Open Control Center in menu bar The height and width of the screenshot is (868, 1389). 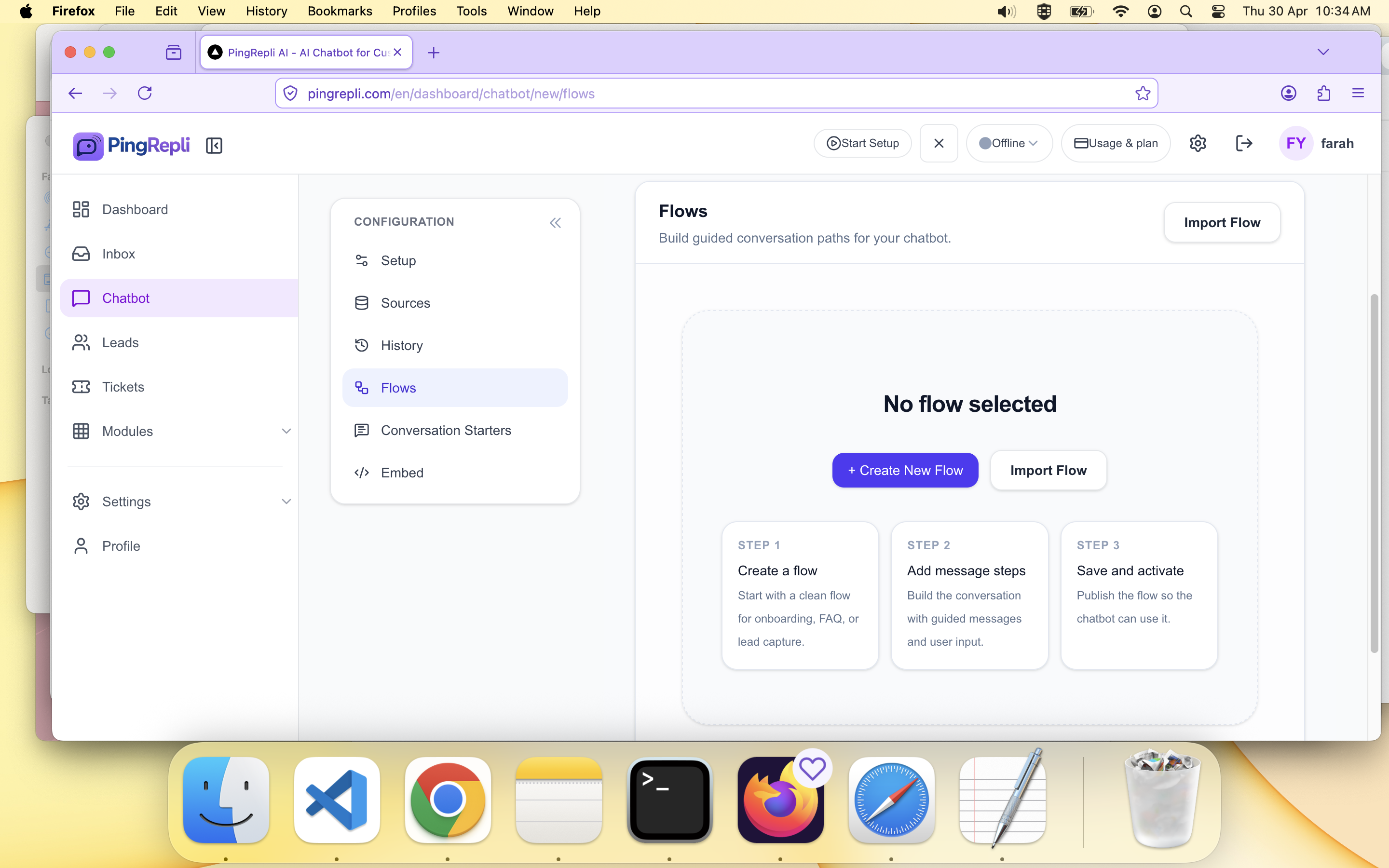[x=1218, y=11]
